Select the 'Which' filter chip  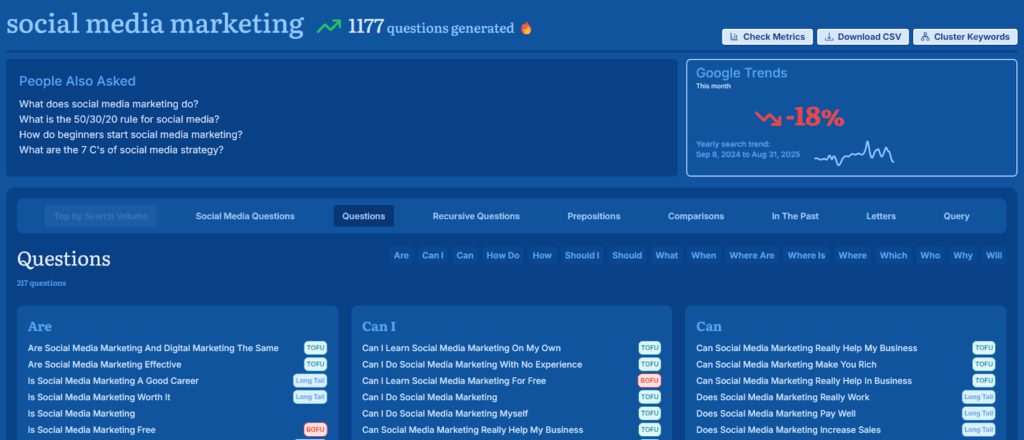tap(893, 255)
